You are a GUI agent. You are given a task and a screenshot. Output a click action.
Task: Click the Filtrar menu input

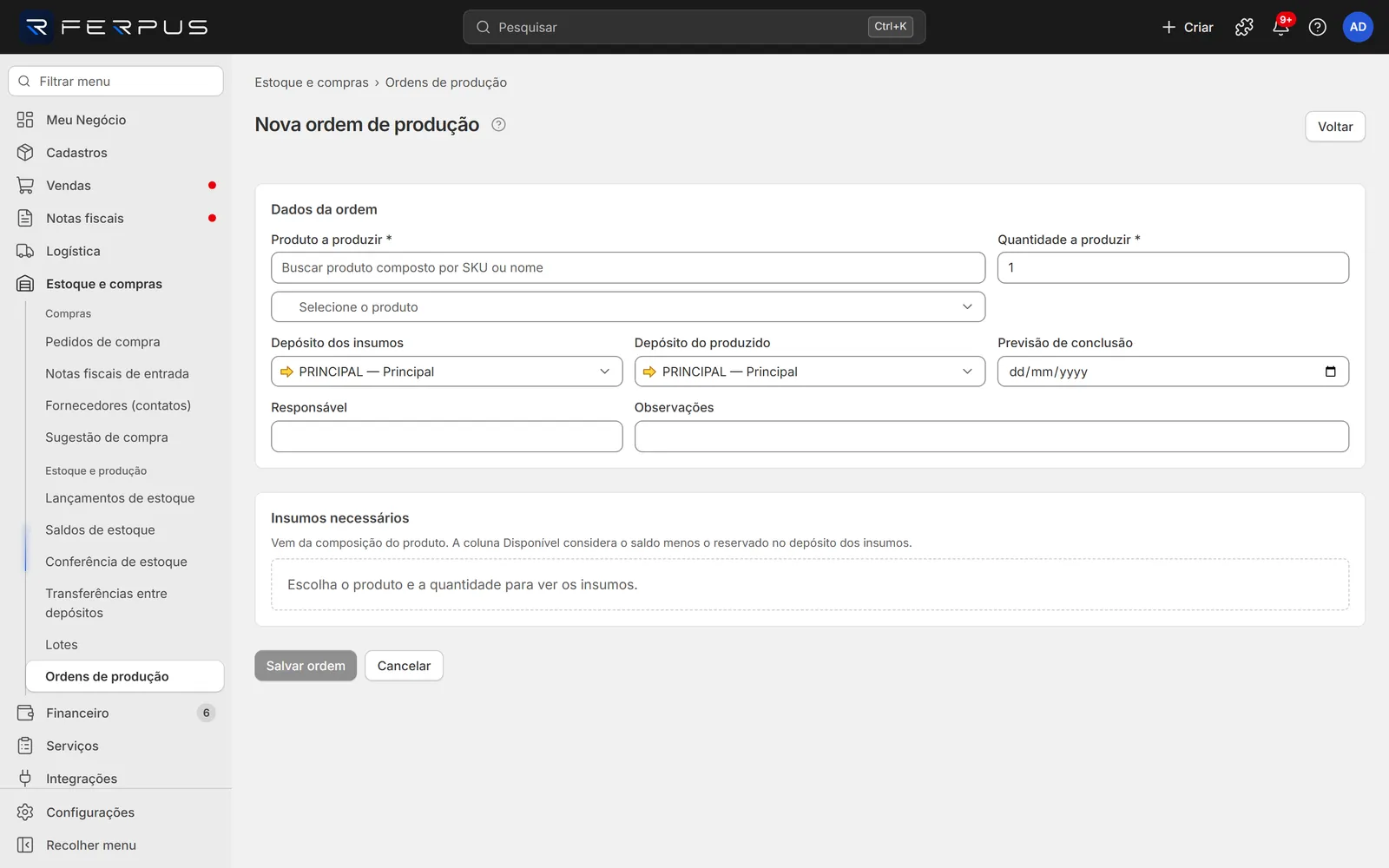115,82
